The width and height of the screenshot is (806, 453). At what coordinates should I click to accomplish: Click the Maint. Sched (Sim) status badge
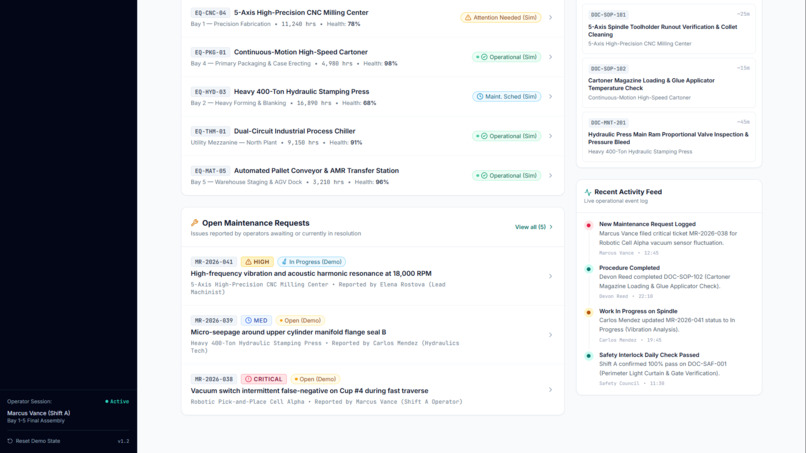506,97
